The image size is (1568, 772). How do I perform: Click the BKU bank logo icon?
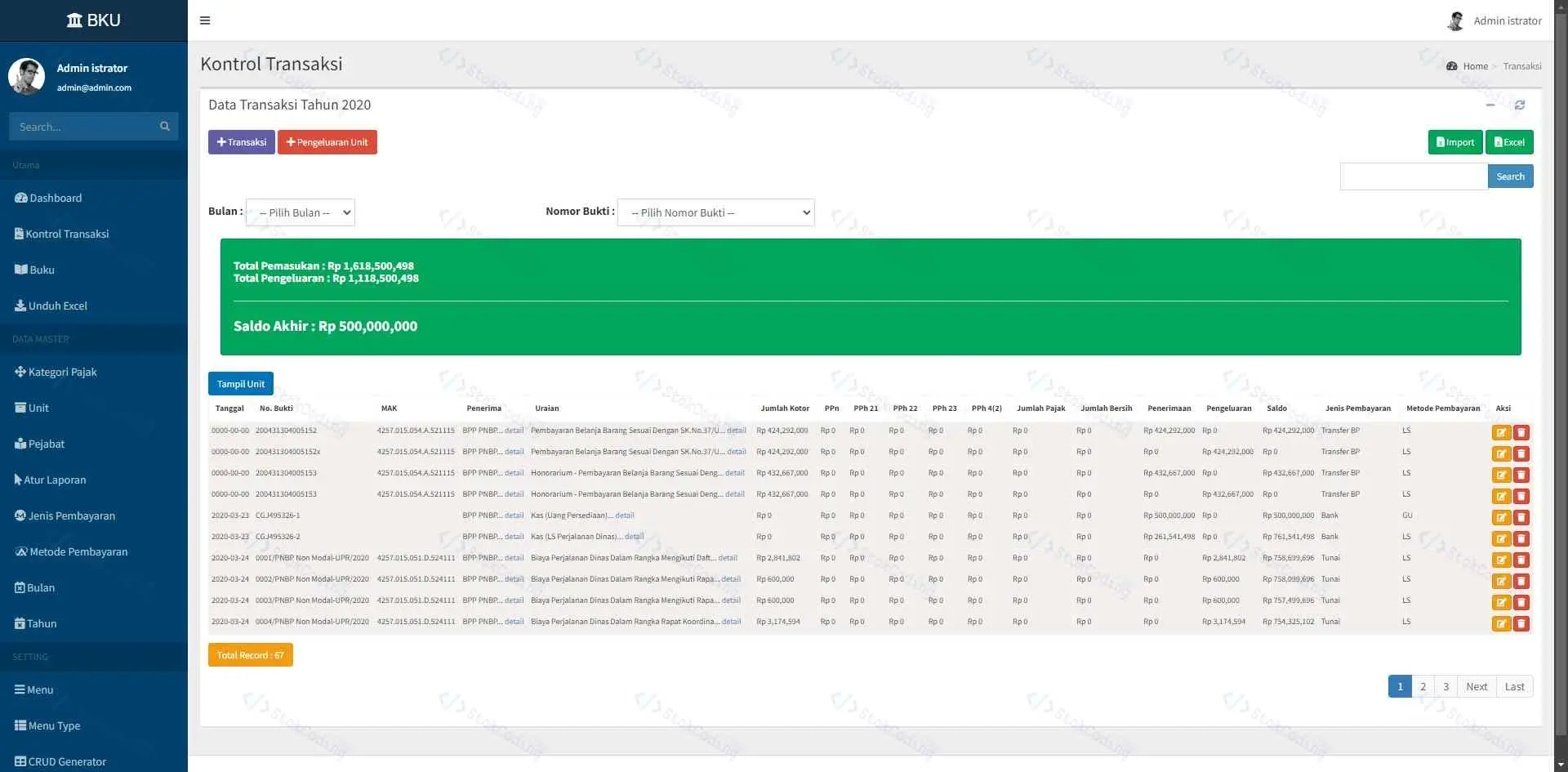coord(74,20)
